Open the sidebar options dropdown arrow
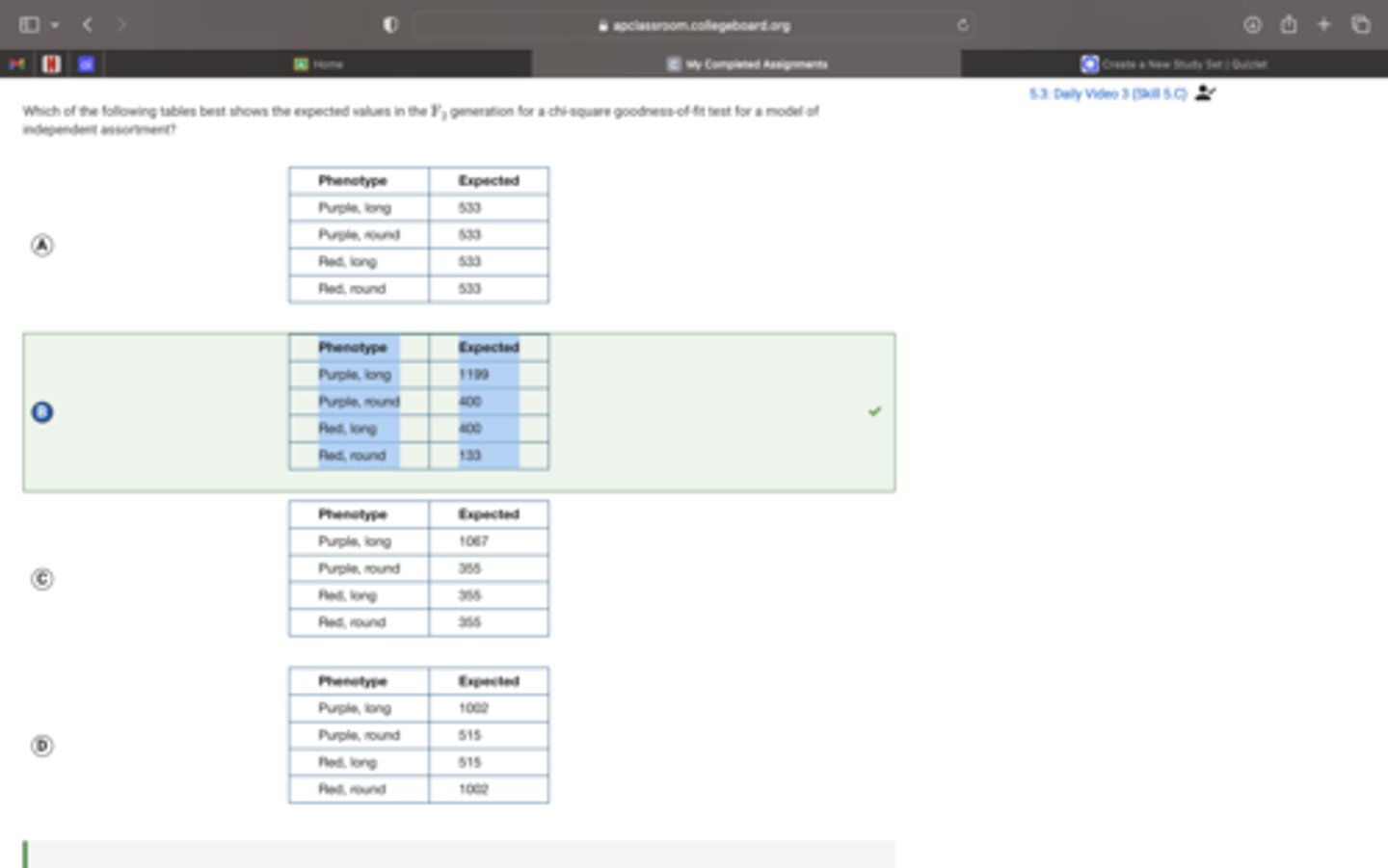The height and width of the screenshot is (868, 1388). [55, 25]
